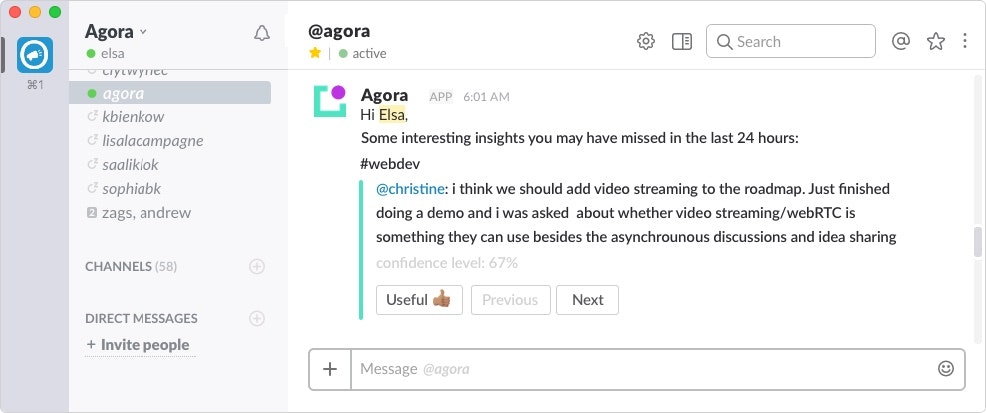
Task: Open the Agora workspace icon in team sidebar
Action: (x=35, y=55)
